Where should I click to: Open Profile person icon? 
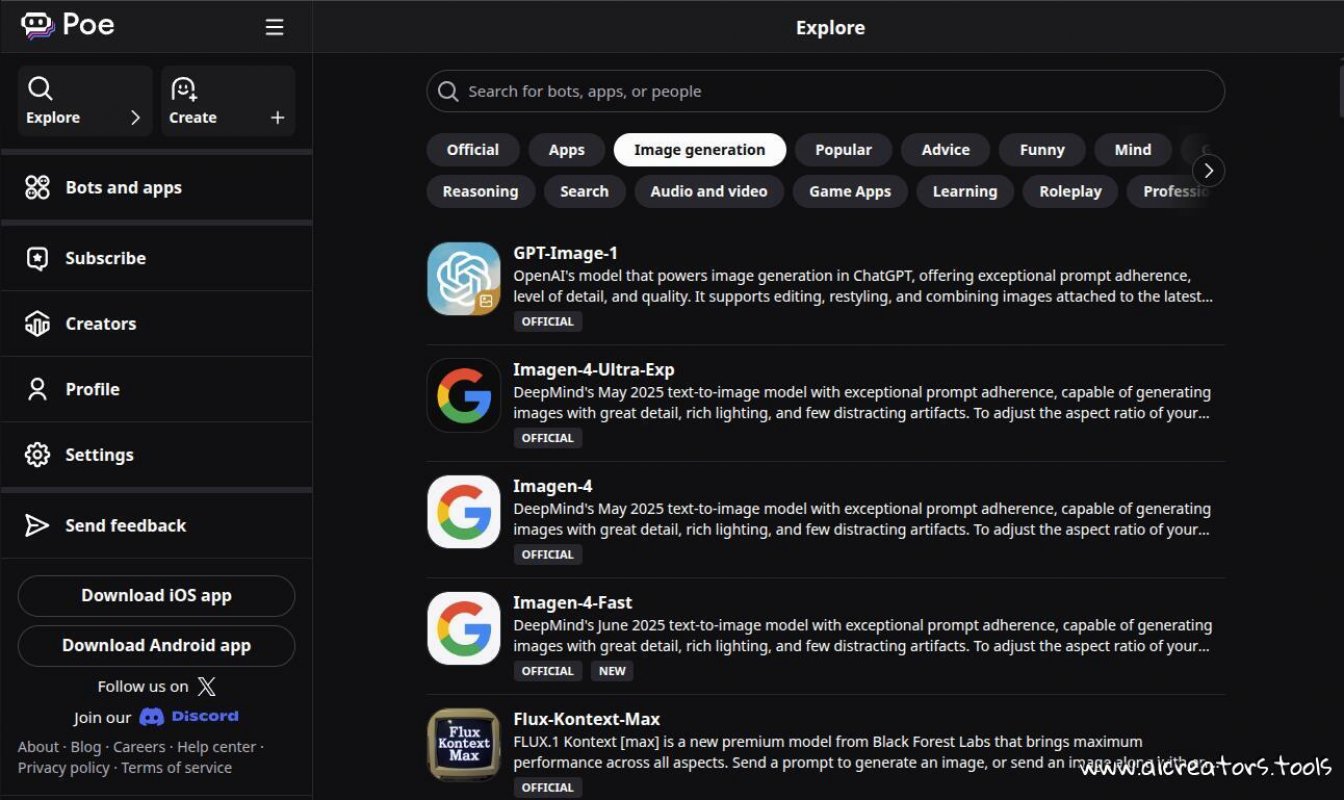37,389
